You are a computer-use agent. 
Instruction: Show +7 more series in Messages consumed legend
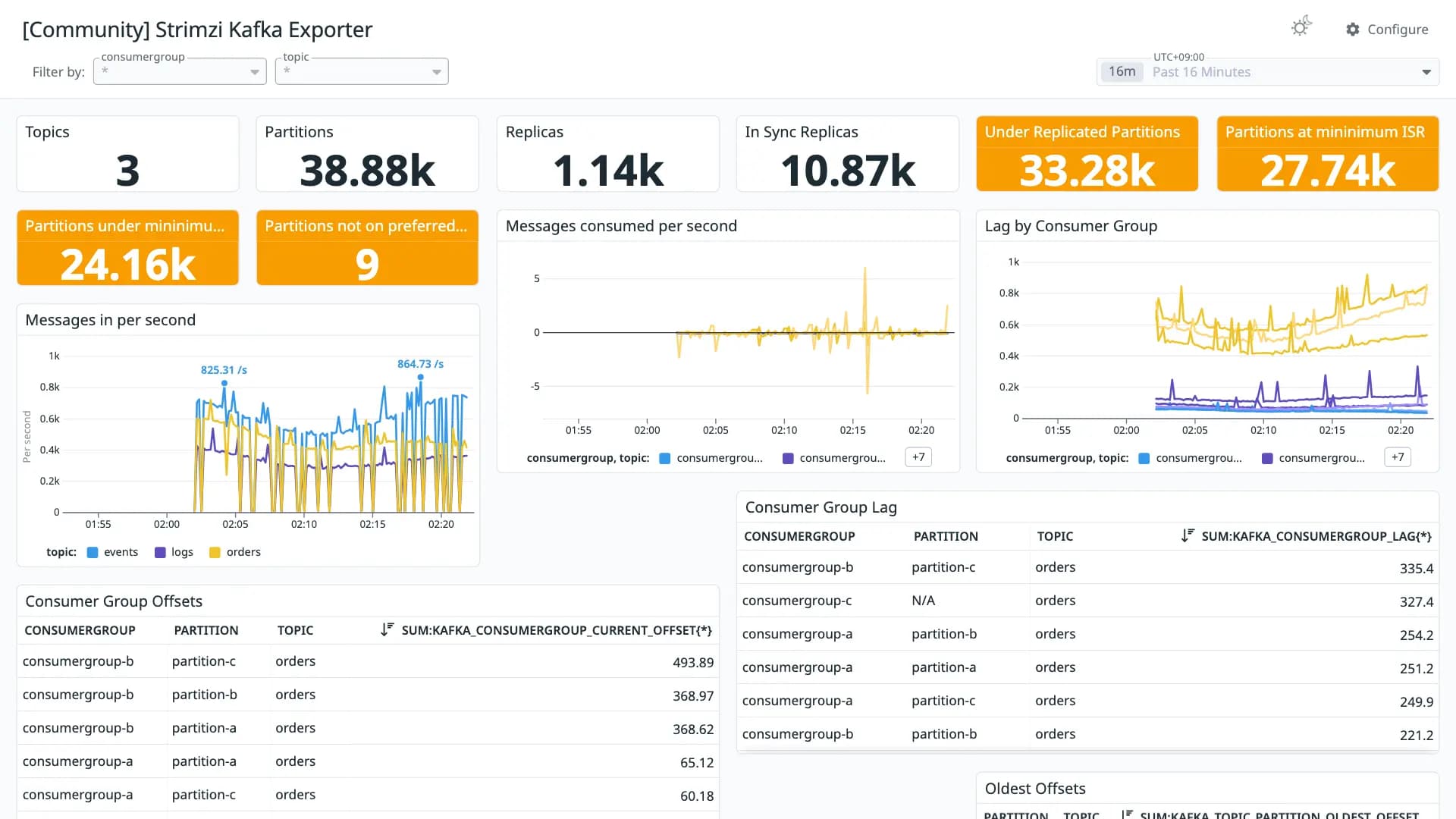(x=918, y=457)
